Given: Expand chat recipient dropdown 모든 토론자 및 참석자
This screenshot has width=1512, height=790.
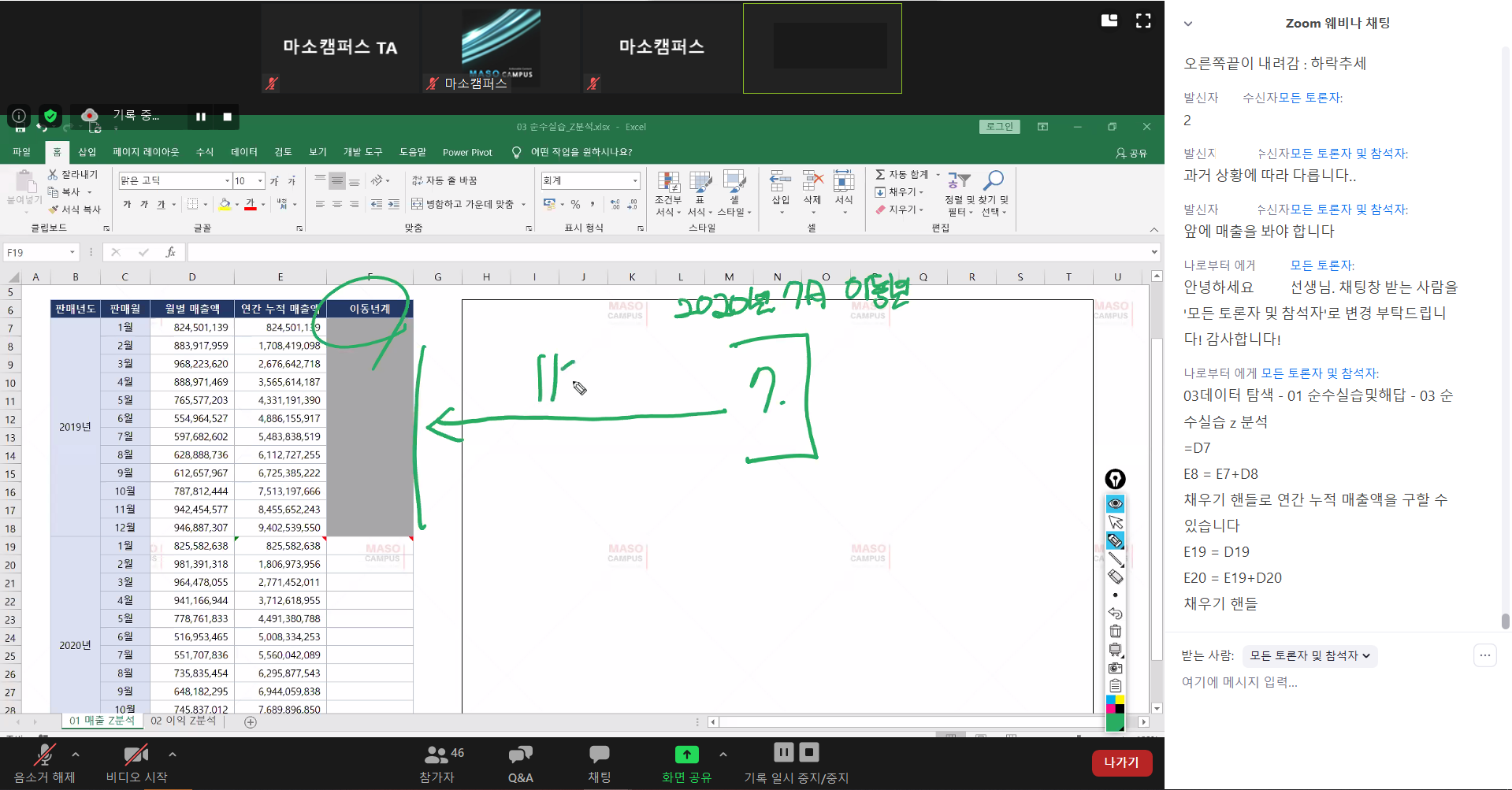Looking at the screenshot, I should pyautogui.click(x=1310, y=655).
